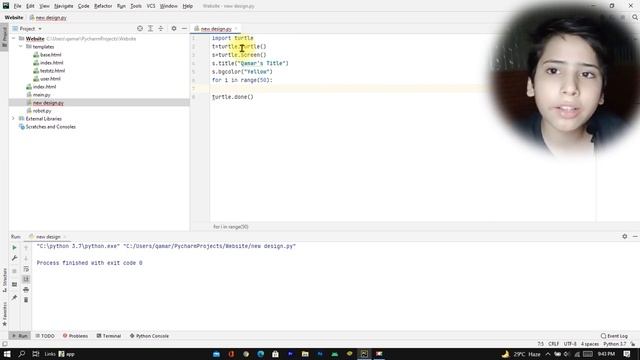Click the collapse all icon in Project panel
The width and height of the screenshot is (640, 360).
click(161, 29)
